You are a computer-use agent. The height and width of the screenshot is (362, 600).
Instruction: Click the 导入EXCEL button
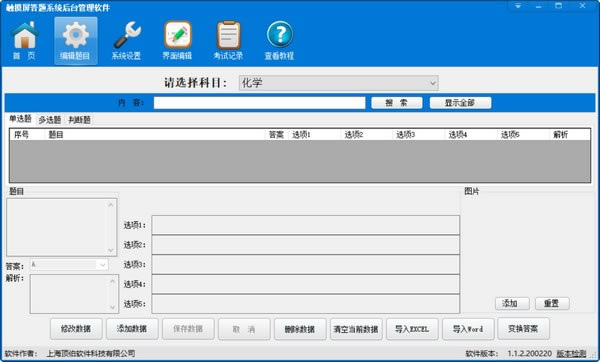412,329
